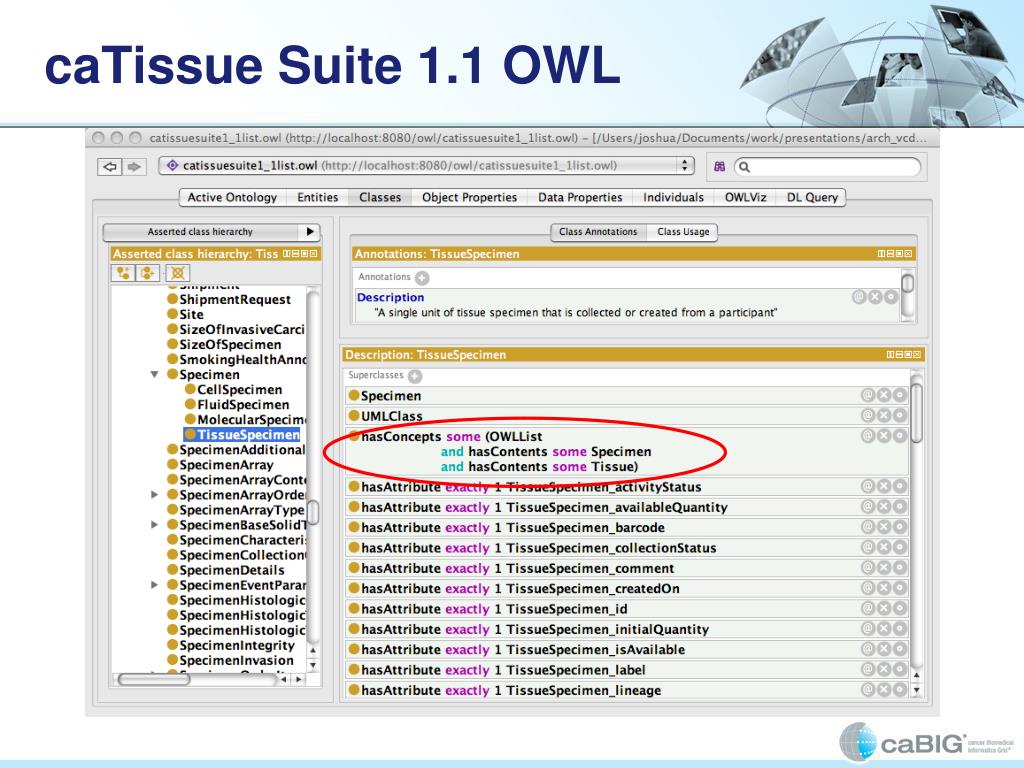Select ShipmentRequest class

pyautogui.click(x=235, y=299)
